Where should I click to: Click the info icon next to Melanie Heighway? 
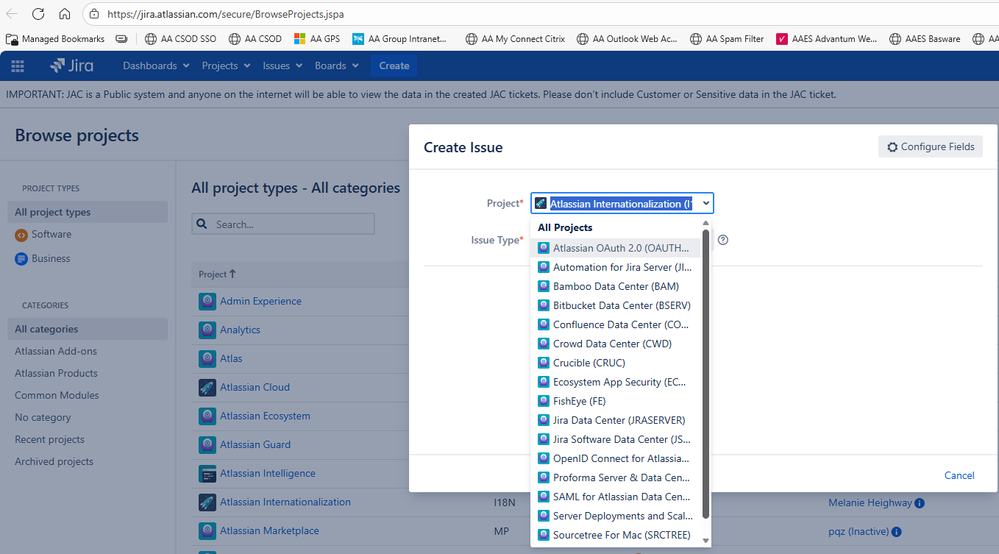point(919,503)
